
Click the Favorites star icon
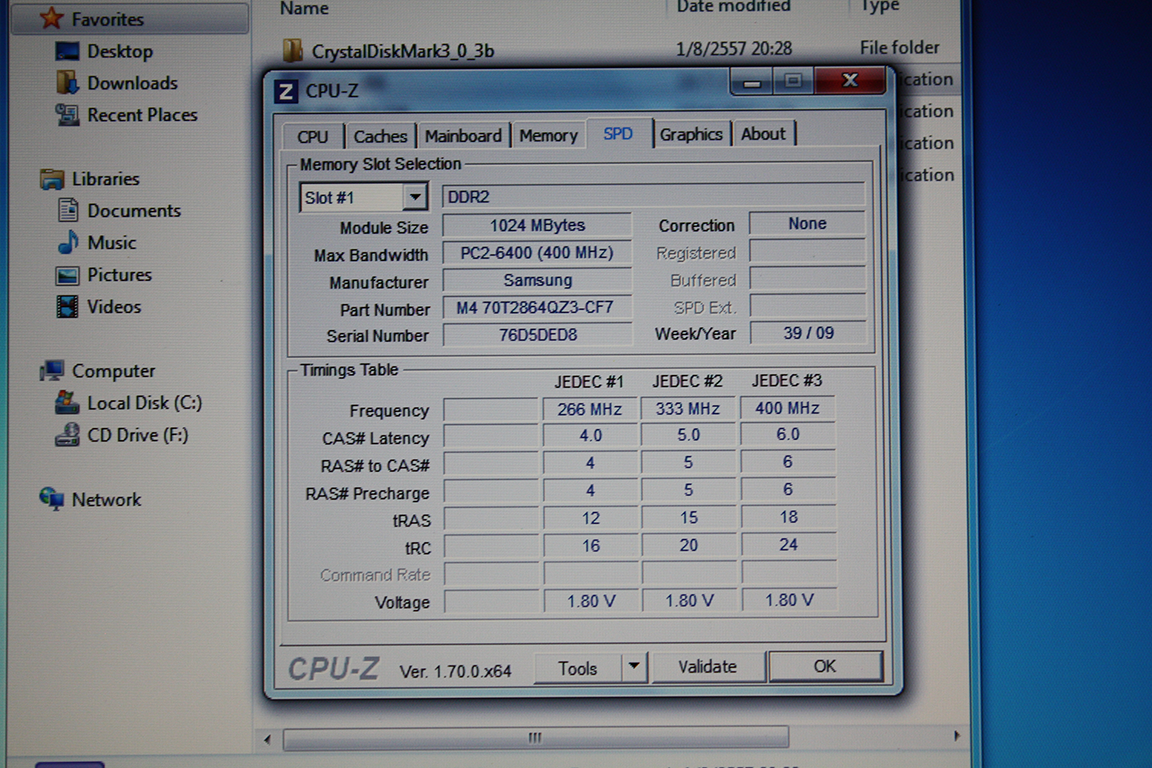pyautogui.click(x=51, y=18)
